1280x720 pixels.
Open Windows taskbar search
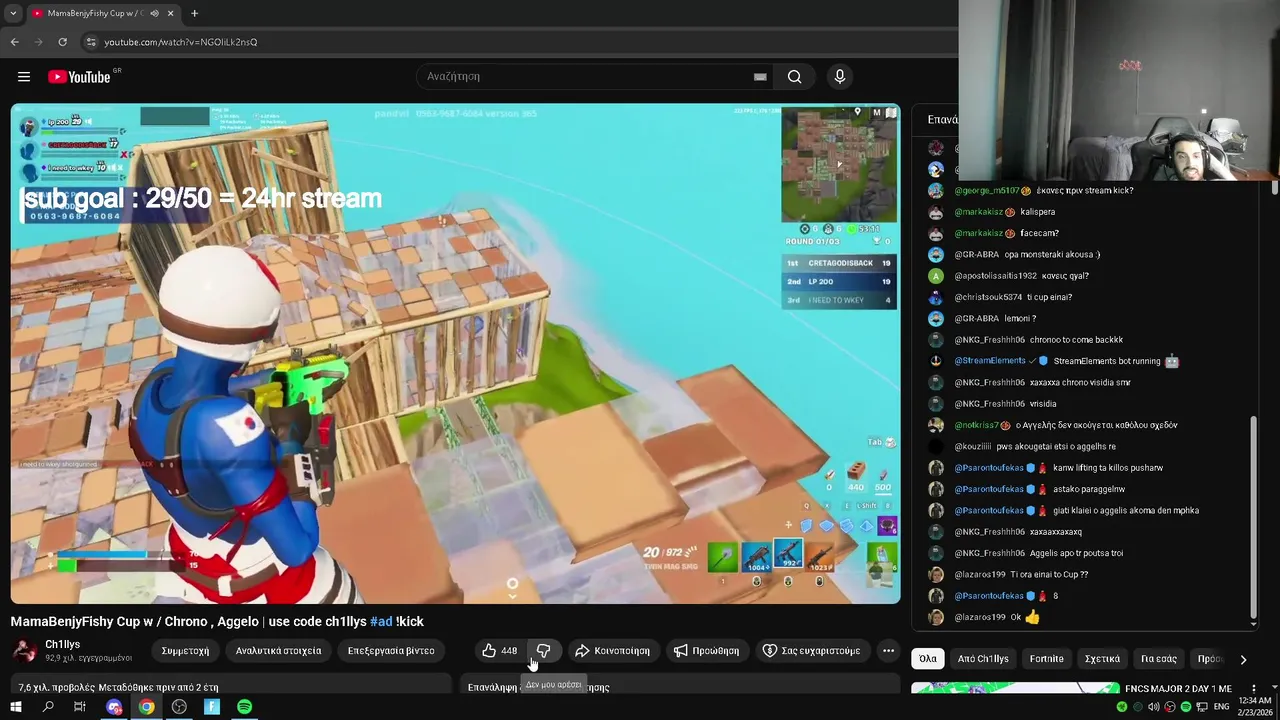[x=48, y=707]
